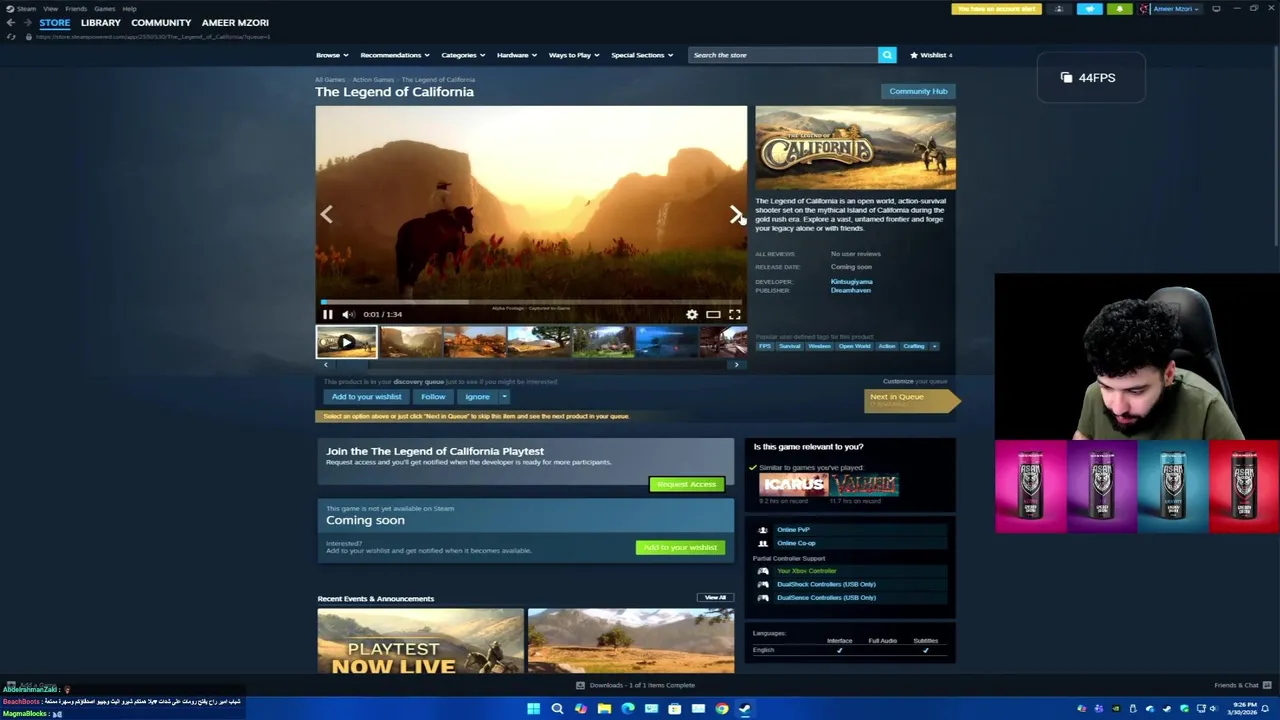
Task: Open the View menu
Action: coord(50,8)
